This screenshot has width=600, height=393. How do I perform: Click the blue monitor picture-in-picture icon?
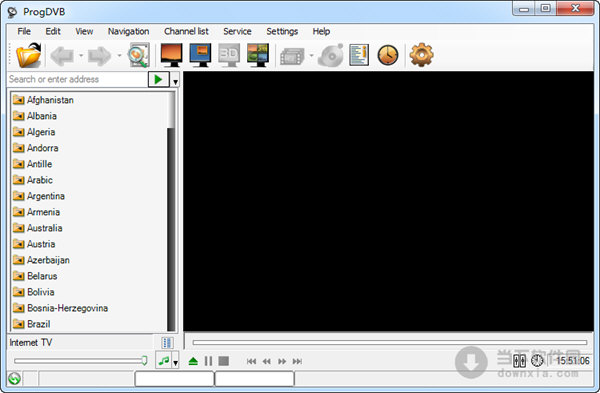point(200,55)
